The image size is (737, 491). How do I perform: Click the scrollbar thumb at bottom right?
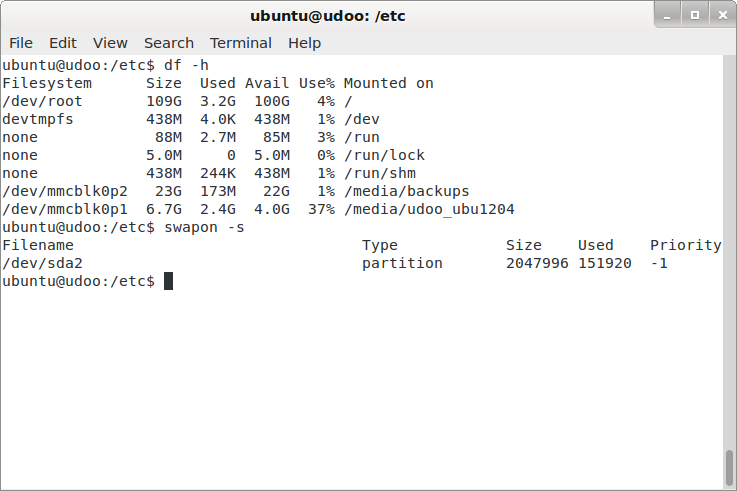click(x=730, y=468)
